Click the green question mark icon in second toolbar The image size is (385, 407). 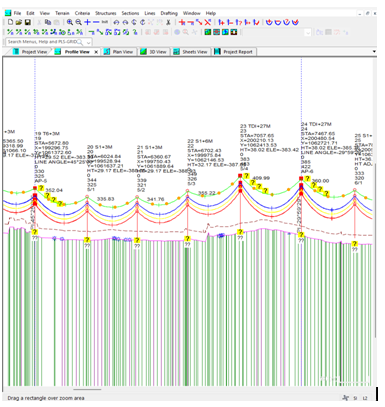135,32
